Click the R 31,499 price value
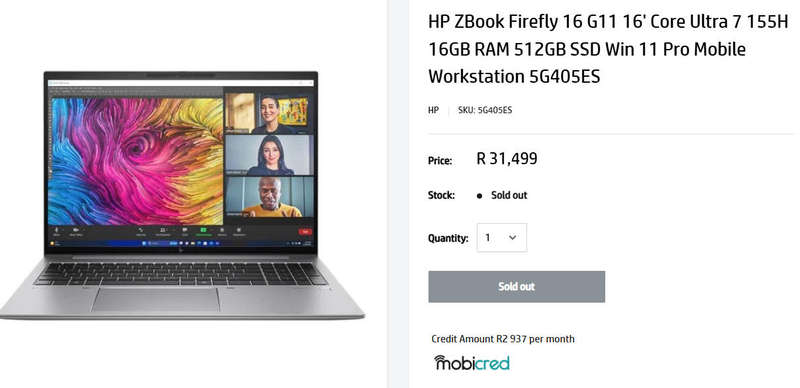This screenshot has width=800, height=388. click(x=507, y=159)
